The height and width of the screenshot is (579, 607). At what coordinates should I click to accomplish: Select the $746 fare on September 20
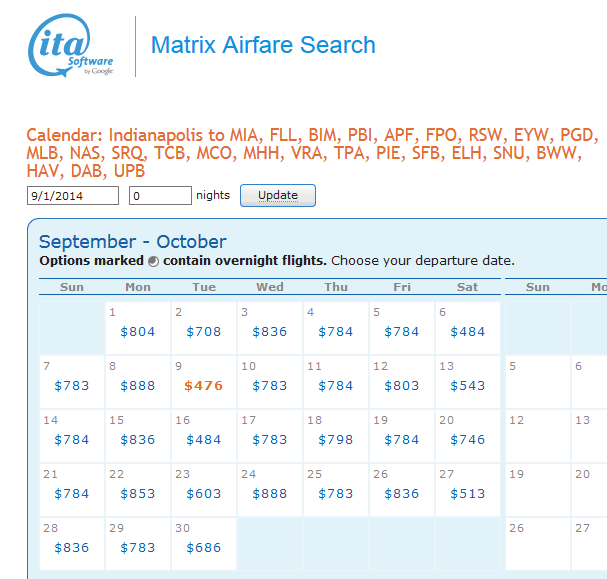[467, 439]
